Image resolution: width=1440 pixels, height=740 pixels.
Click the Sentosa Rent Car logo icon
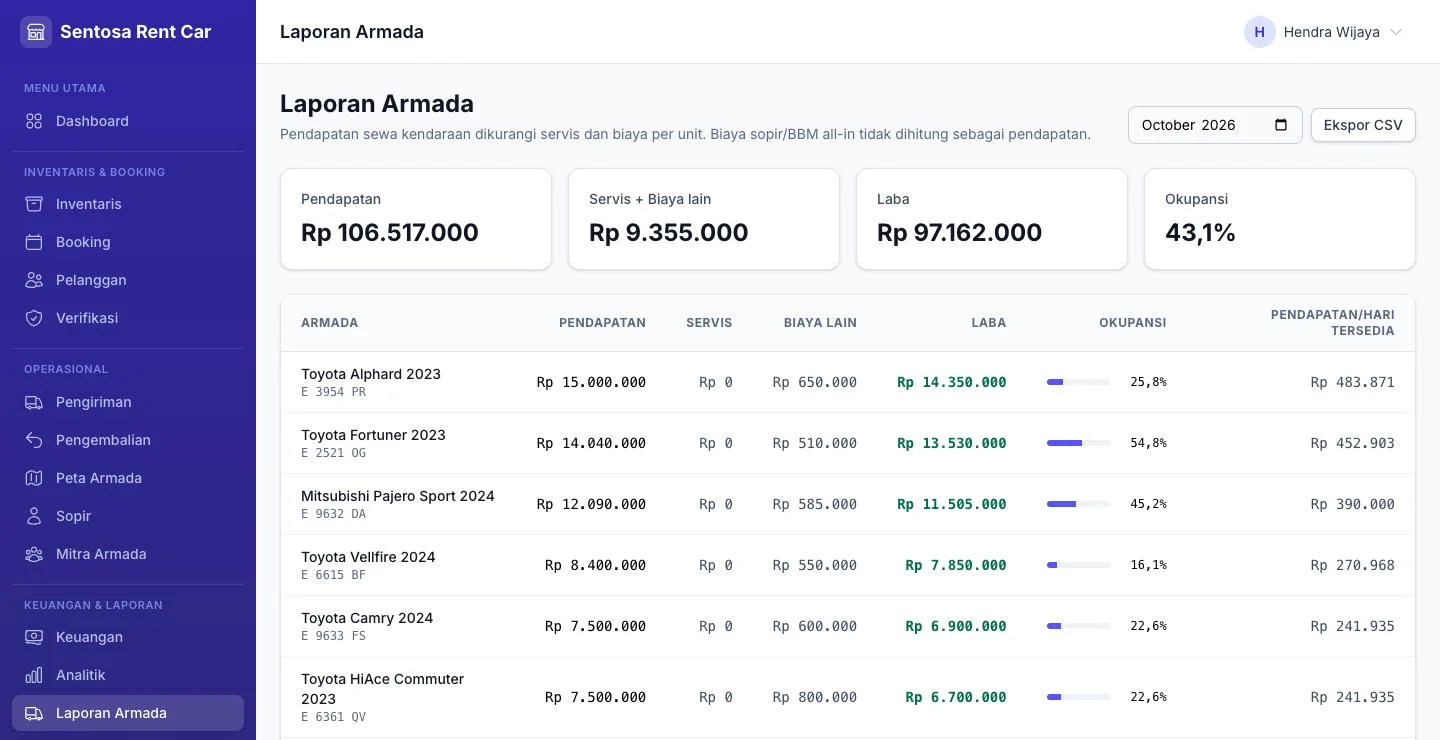[x=36, y=32]
